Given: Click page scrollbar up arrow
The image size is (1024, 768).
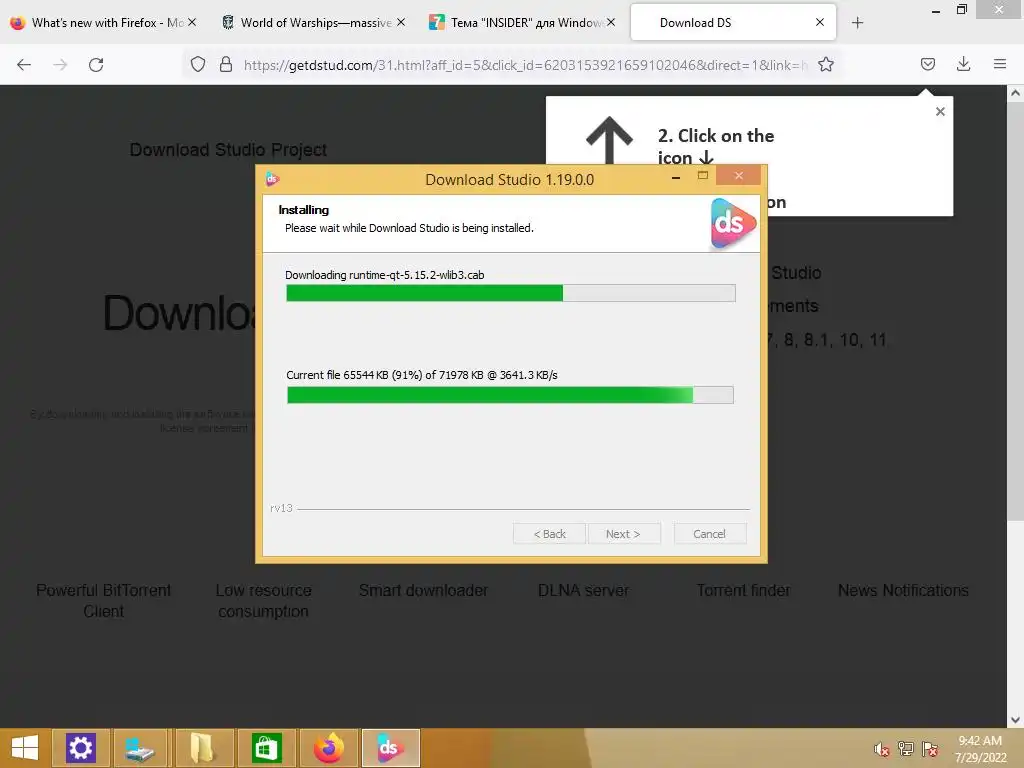Looking at the screenshot, I should [1015, 93].
